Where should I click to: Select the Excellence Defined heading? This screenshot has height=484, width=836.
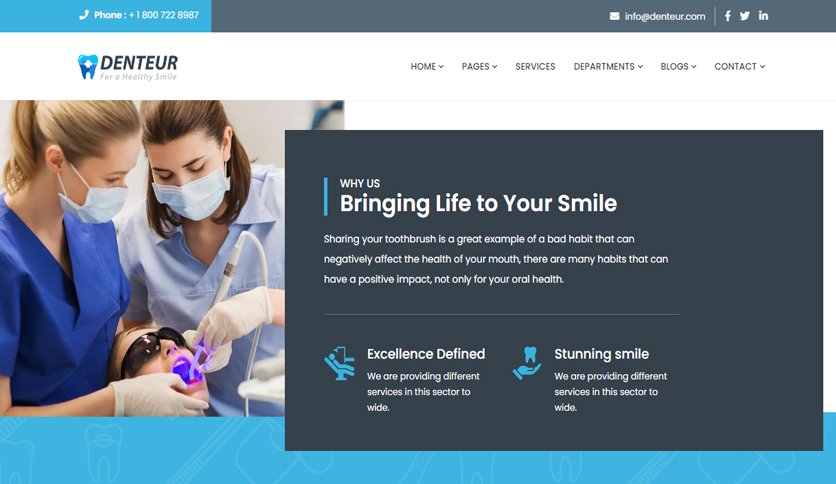click(426, 354)
